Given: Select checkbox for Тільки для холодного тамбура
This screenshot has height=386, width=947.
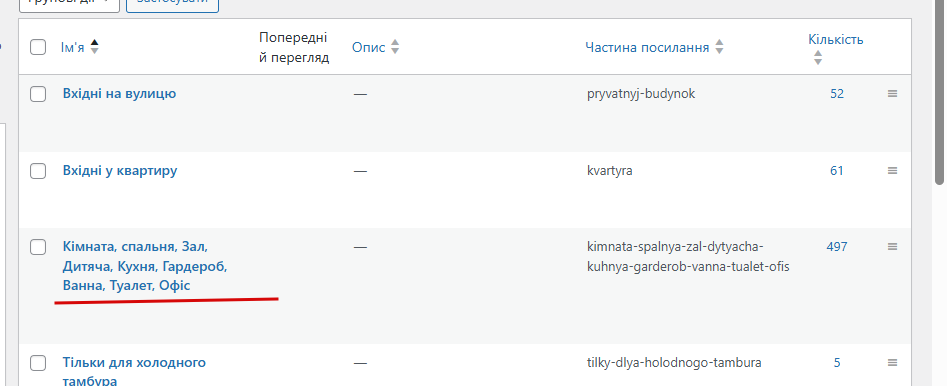Looking at the screenshot, I should tap(38, 363).
